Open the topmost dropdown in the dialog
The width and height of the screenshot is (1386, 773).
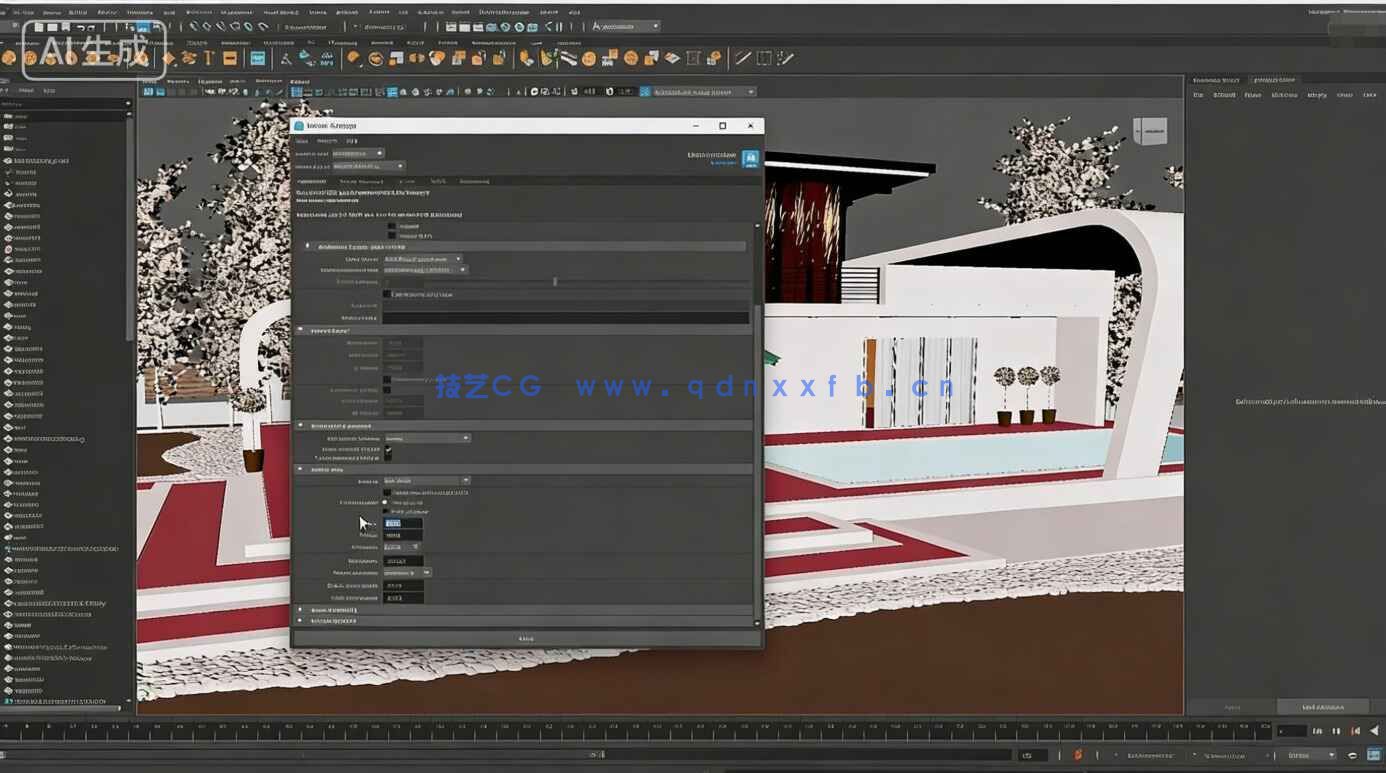click(x=358, y=153)
